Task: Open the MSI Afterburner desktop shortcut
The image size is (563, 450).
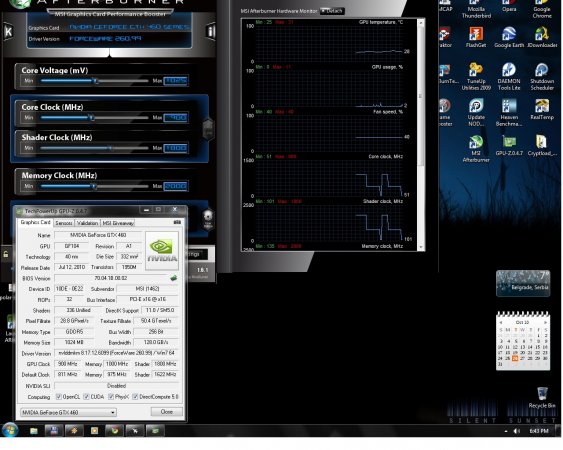Action: [476, 149]
